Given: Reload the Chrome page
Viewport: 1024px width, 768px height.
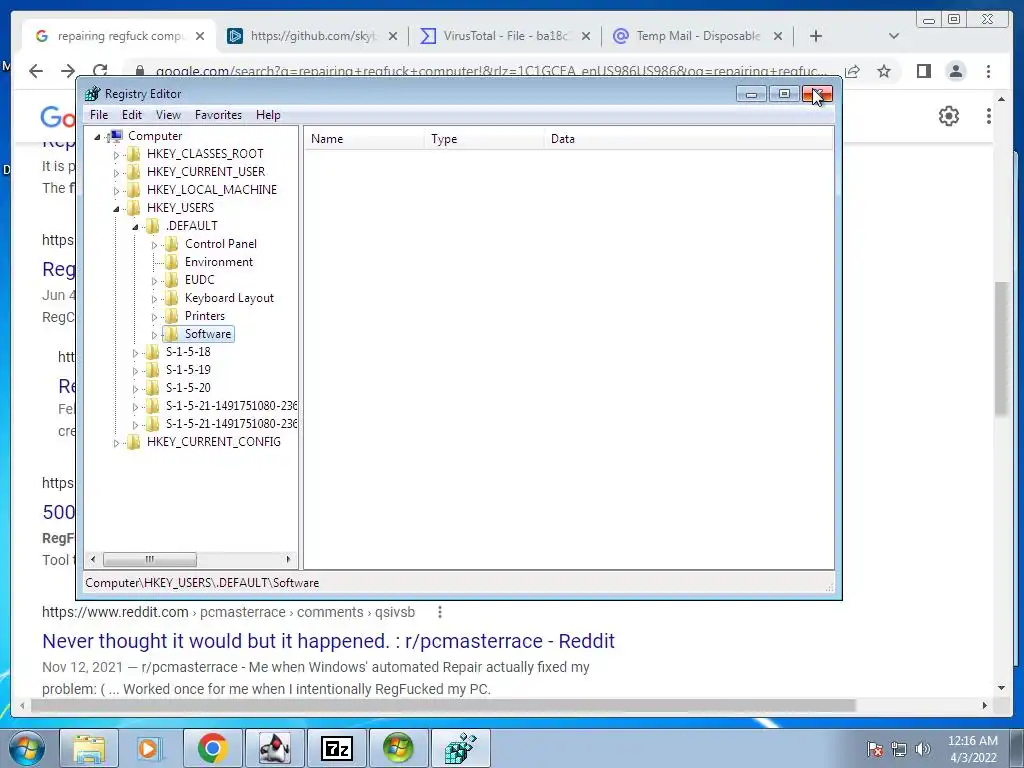Looking at the screenshot, I should coord(100,71).
